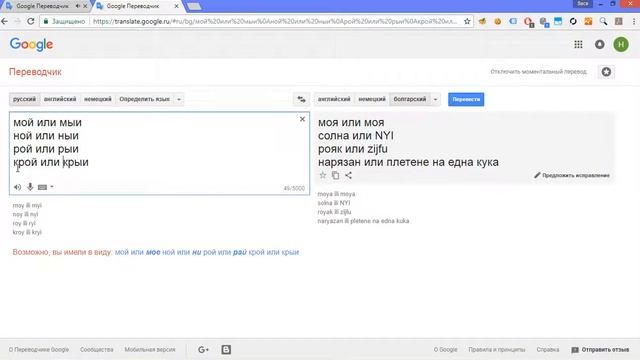640x360 pixels.
Task: Click Отправить отзыв feedback button
Action: click(600, 350)
